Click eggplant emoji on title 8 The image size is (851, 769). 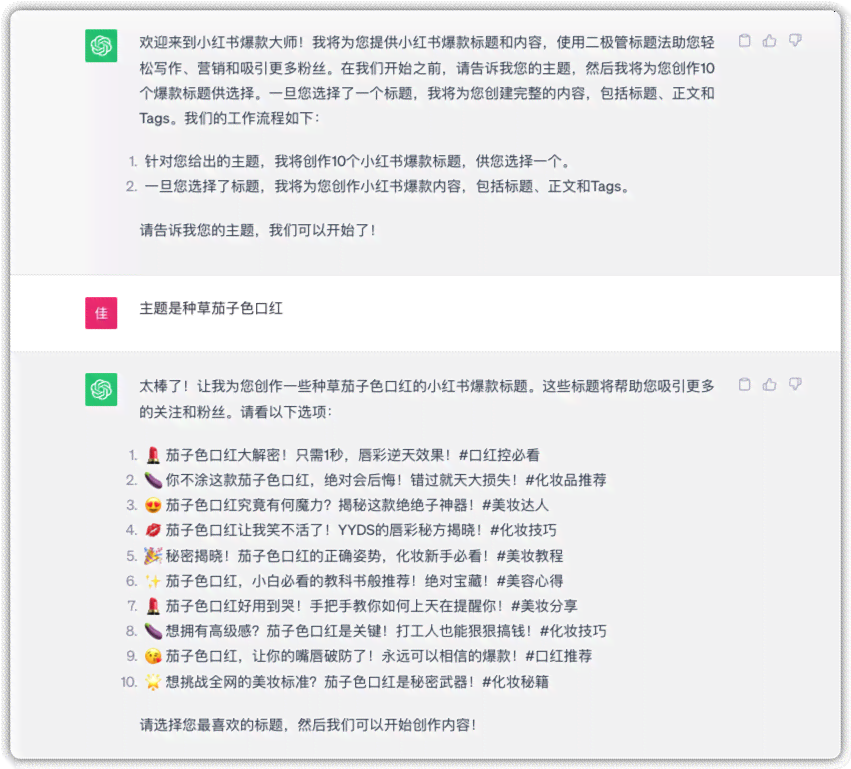point(153,631)
